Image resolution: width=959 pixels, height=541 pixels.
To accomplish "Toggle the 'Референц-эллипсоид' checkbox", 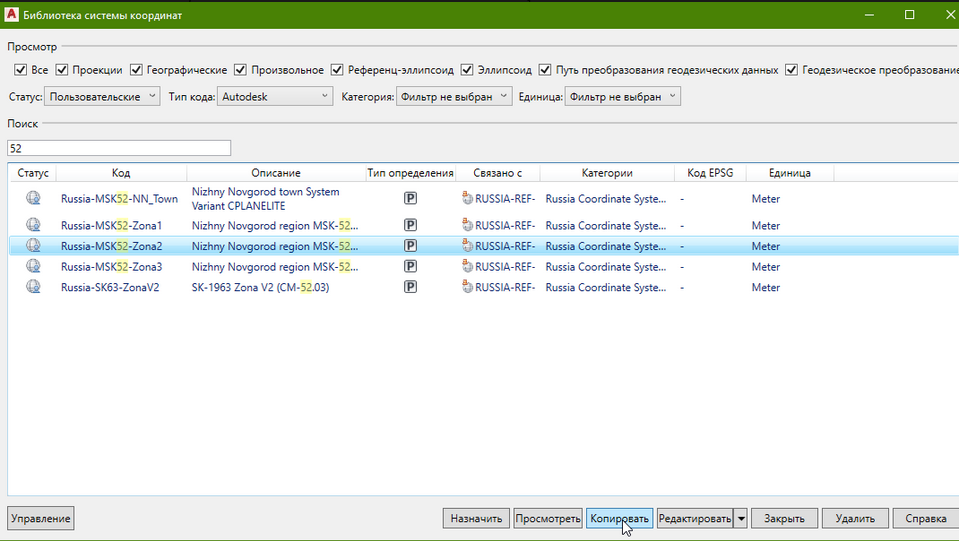I will pyautogui.click(x=338, y=70).
